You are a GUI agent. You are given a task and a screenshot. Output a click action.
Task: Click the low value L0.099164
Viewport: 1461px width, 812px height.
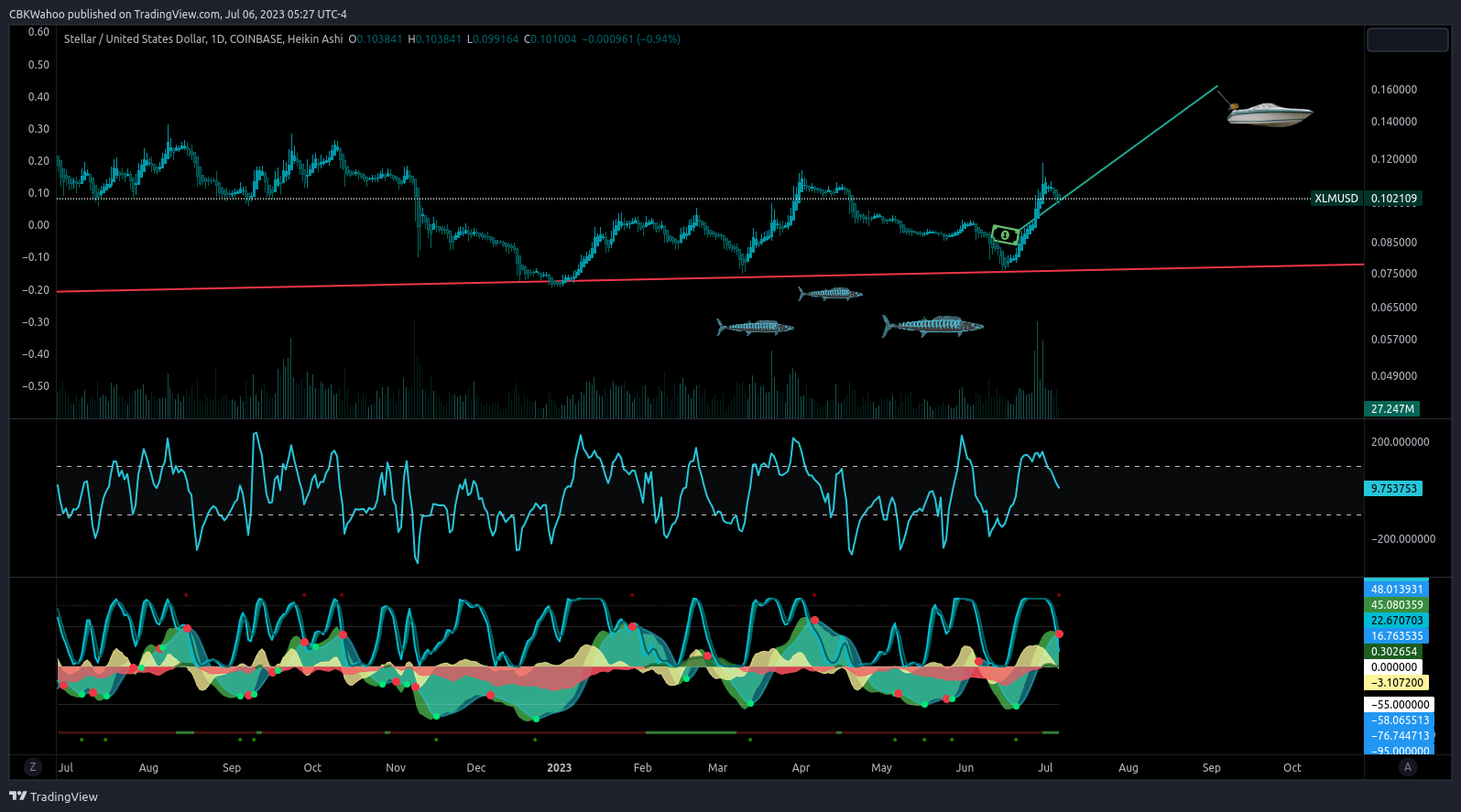[493, 39]
